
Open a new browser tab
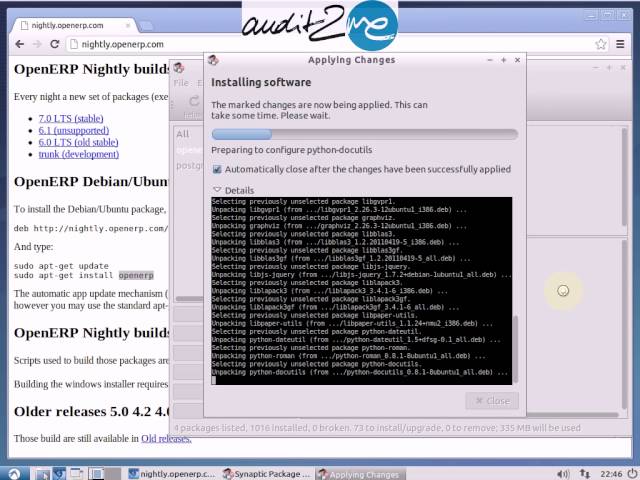tap(145, 26)
